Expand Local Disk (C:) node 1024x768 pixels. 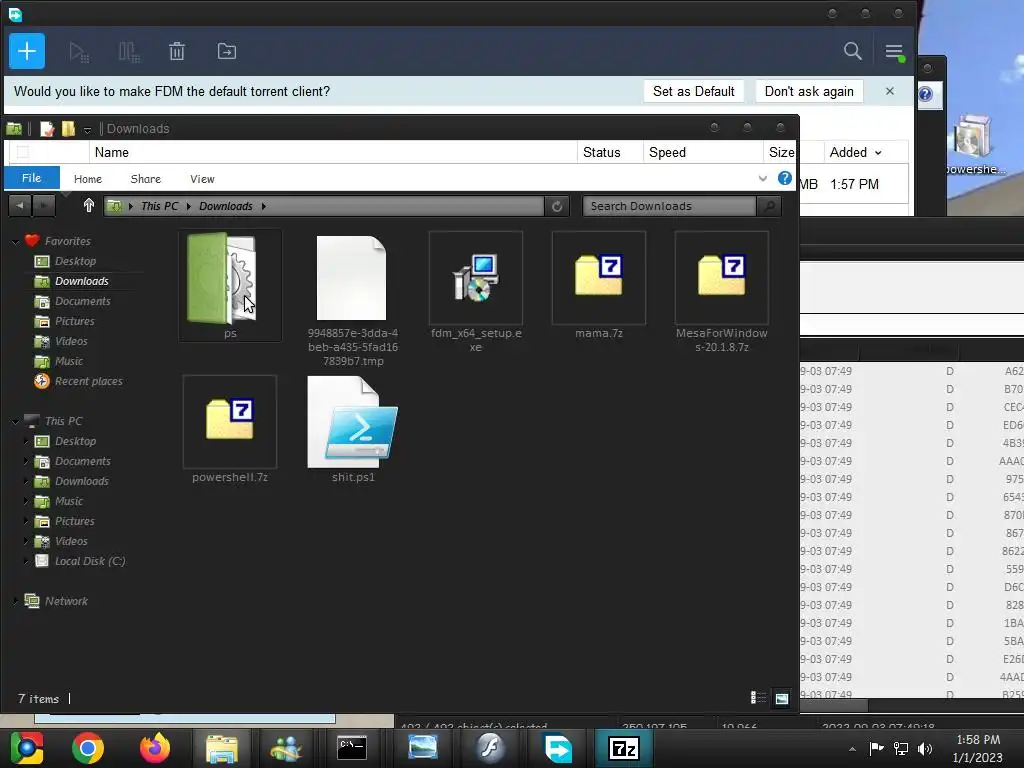coord(27,562)
